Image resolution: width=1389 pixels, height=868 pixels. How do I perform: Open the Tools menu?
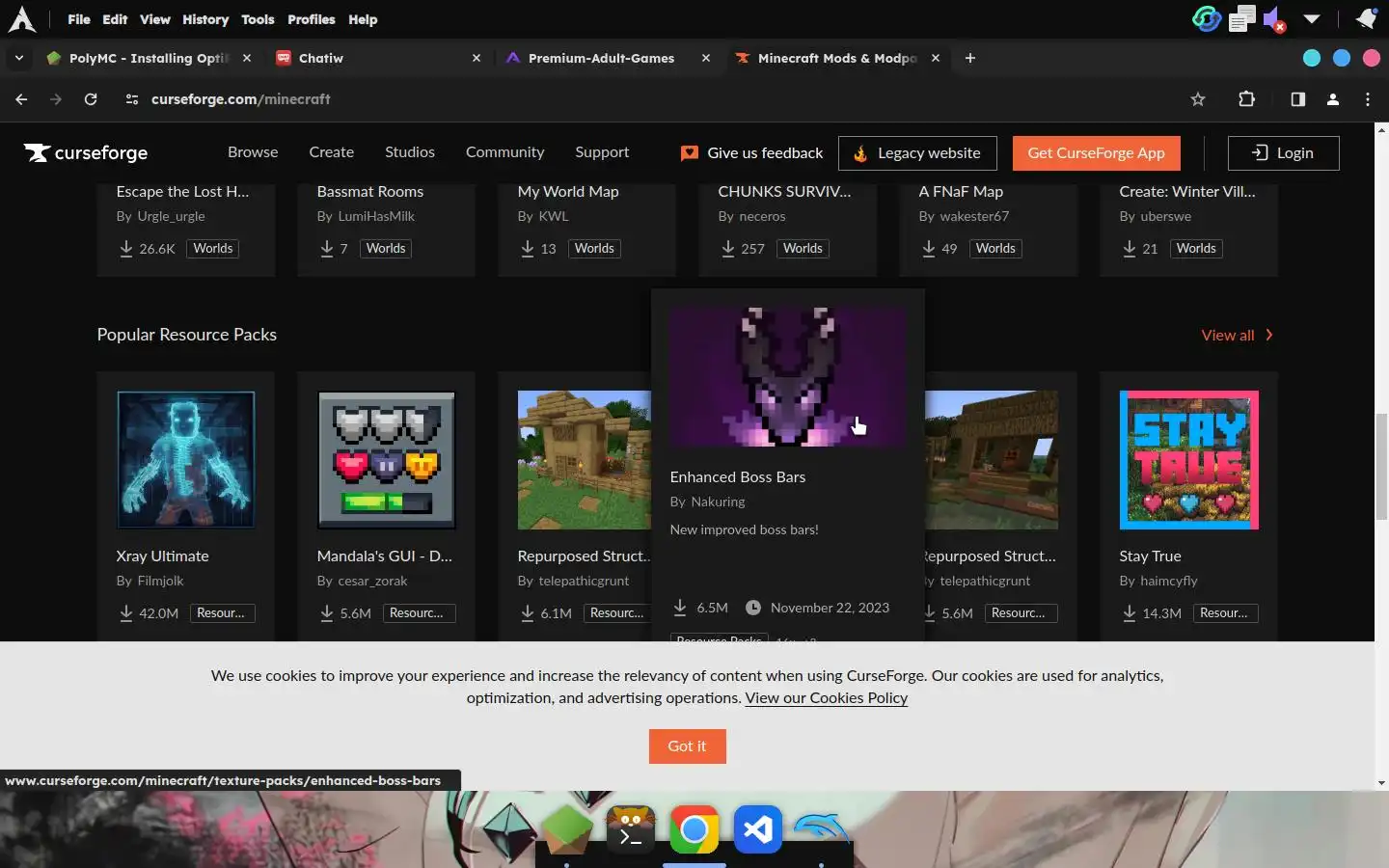[x=258, y=19]
